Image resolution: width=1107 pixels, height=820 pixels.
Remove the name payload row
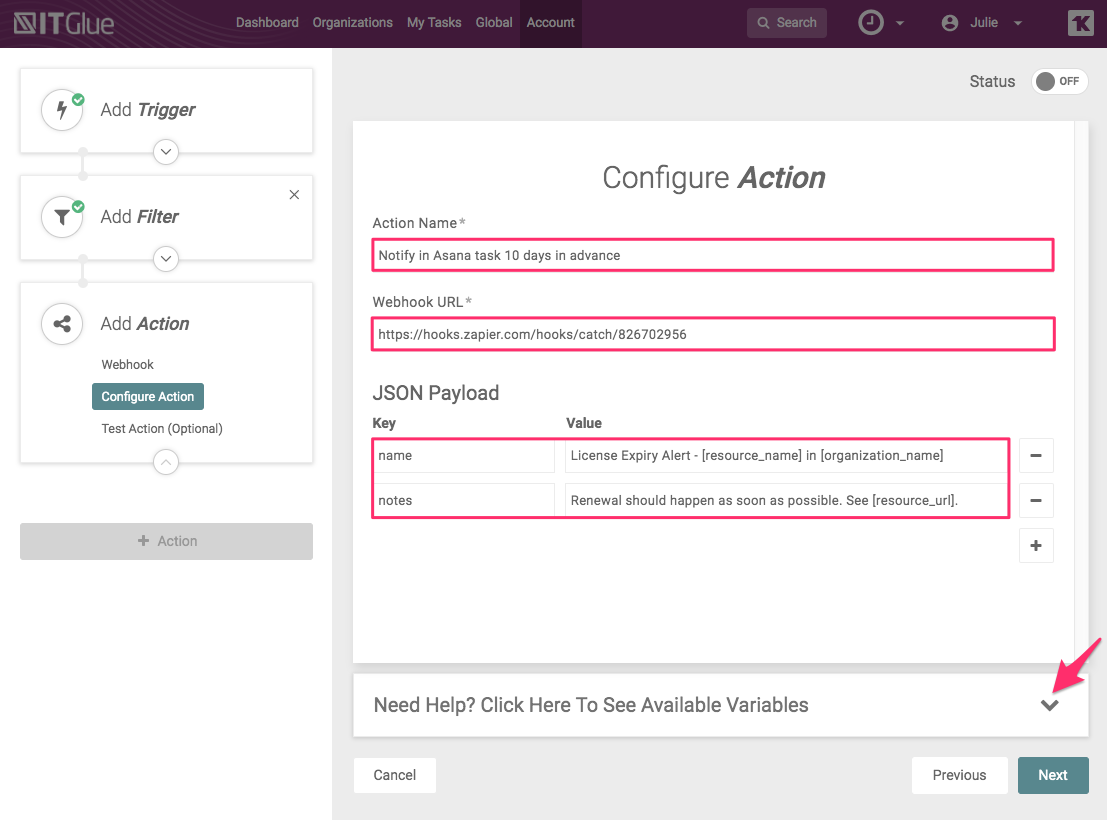1035,456
